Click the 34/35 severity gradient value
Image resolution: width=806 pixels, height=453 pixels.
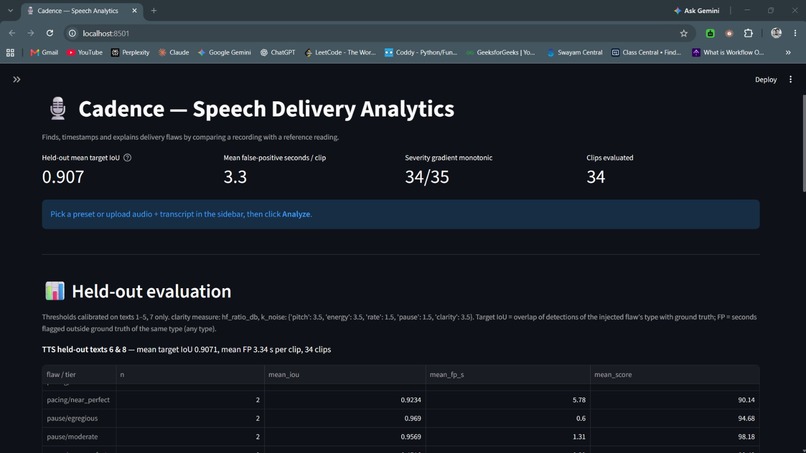pyautogui.click(x=427, y=177)
